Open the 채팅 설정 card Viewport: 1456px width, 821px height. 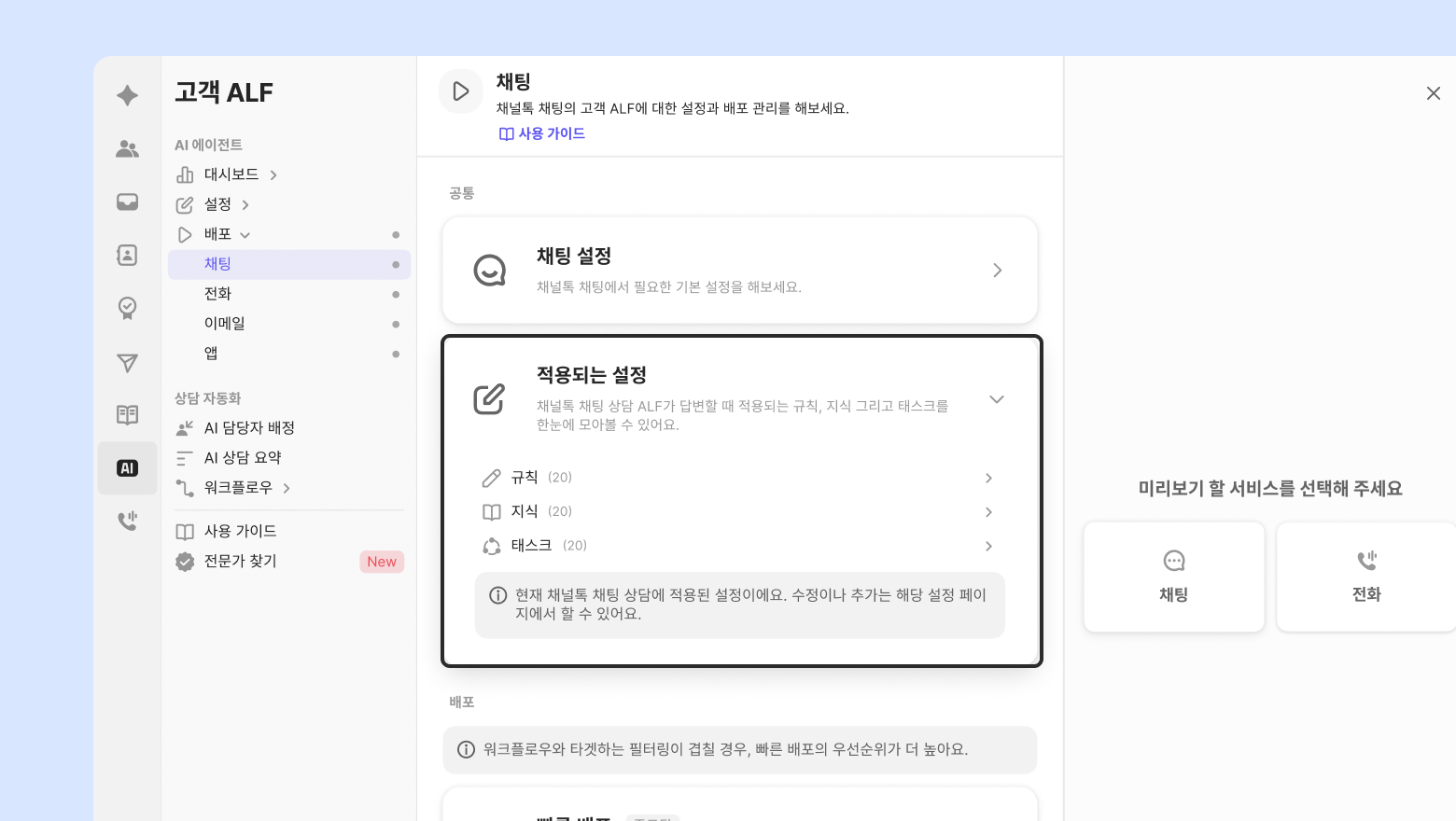click(739, 271)
